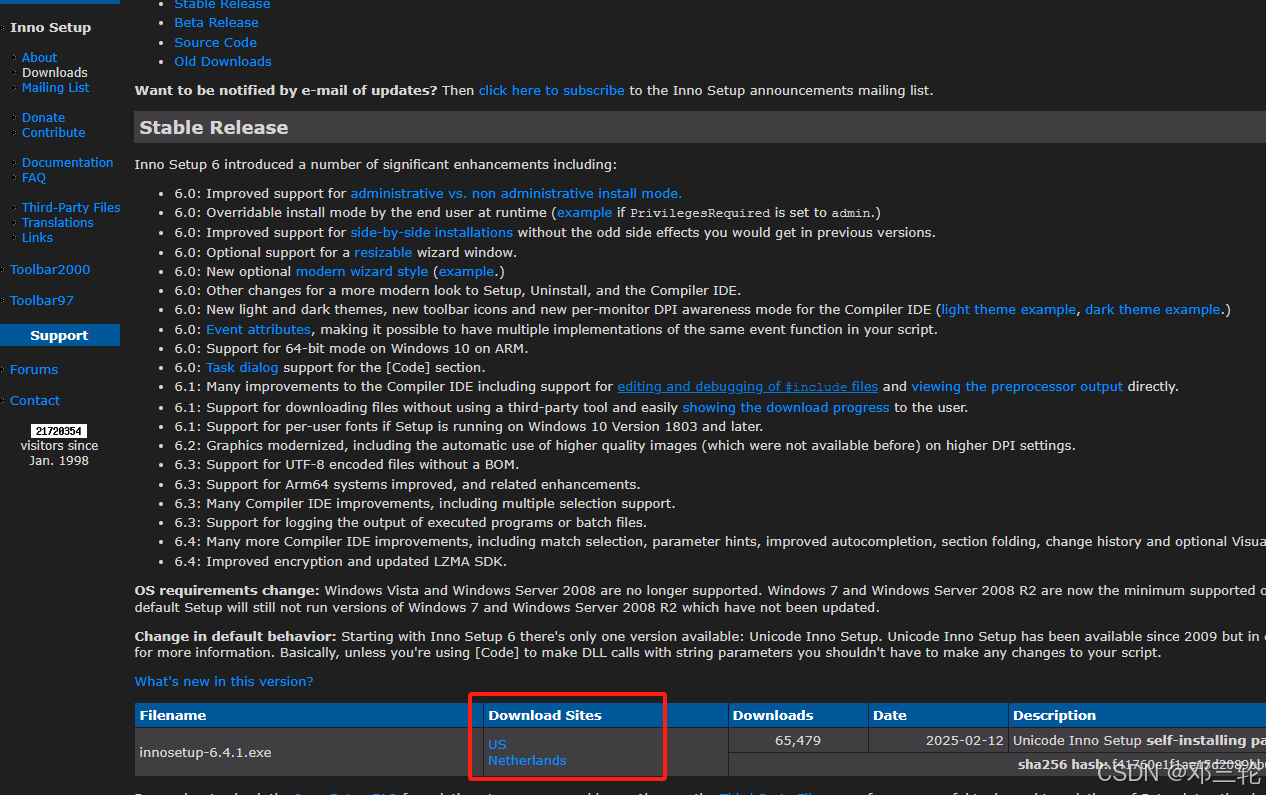Image resolution: width=1266 pixels, height=795 pixels.
Task: Open the Forums link
Action: point(34,369)
